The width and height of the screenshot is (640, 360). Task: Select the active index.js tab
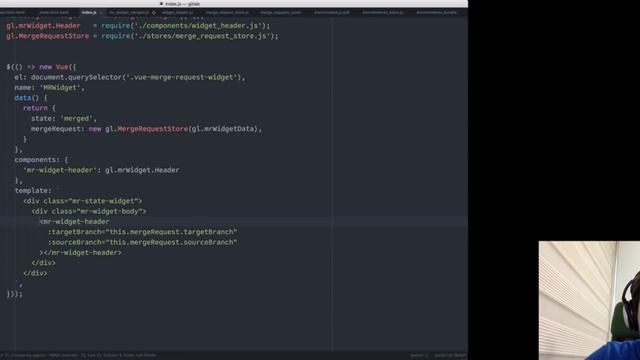(x=89, y=13)
